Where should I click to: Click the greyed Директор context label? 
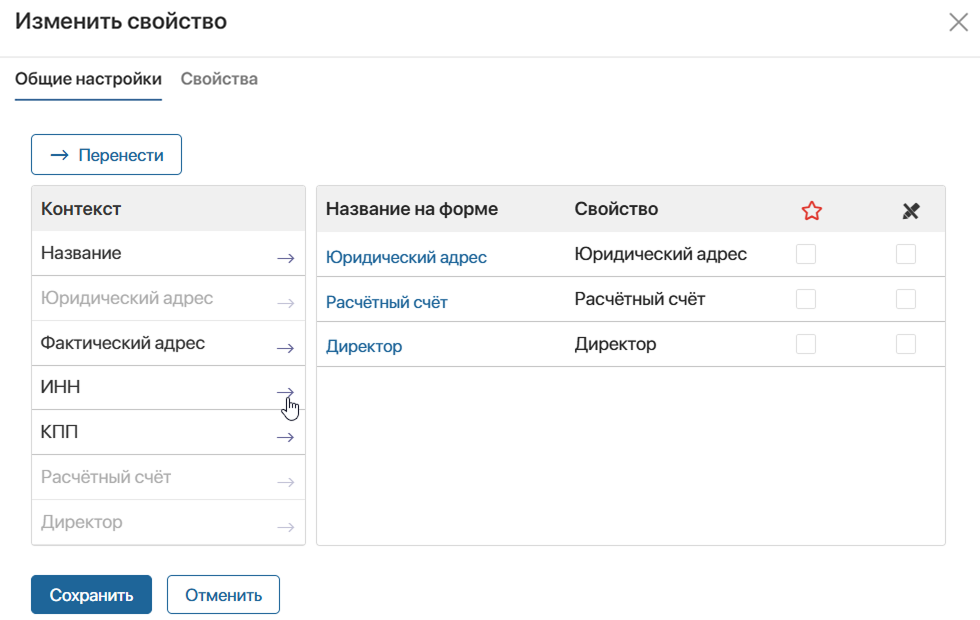coord(81,522)
